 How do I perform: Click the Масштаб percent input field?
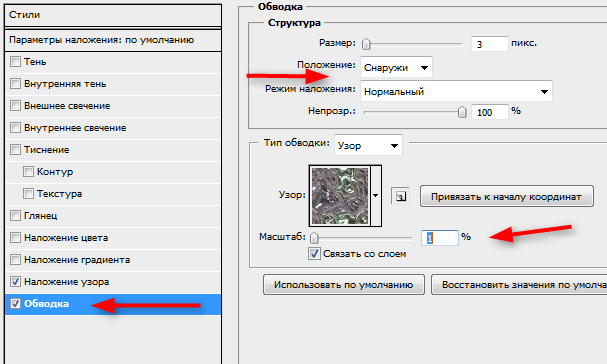[x=439, y=237]
